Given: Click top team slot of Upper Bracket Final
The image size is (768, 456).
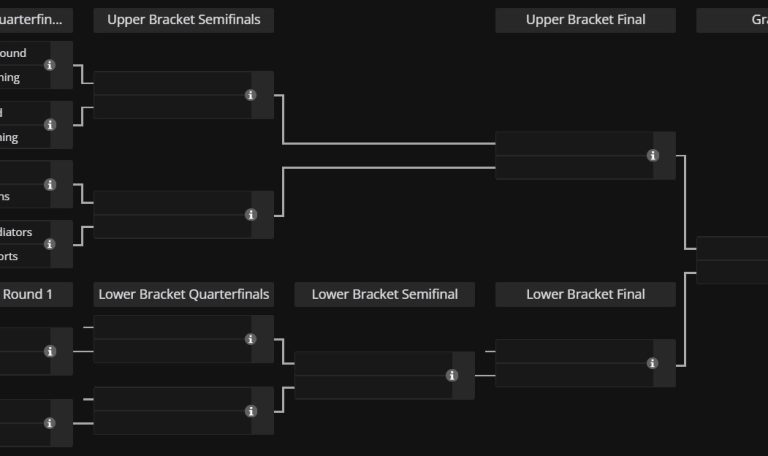Looking at the screenshot, I should click(570, 143).
